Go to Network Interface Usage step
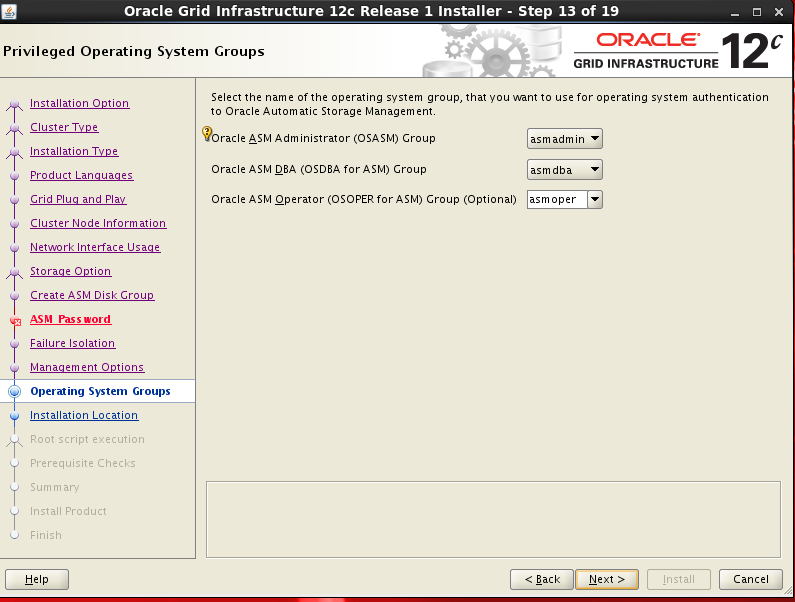The image size is (795, 602). tap(95, 247)
